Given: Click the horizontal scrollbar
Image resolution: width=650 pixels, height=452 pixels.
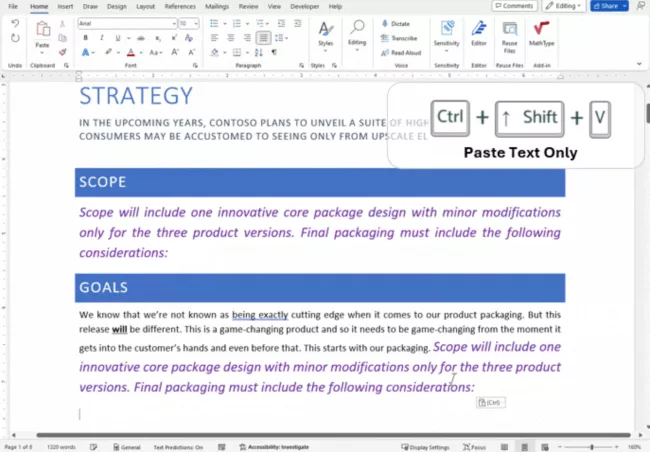Looking at the screenshot, I should [x=334, y=435].
